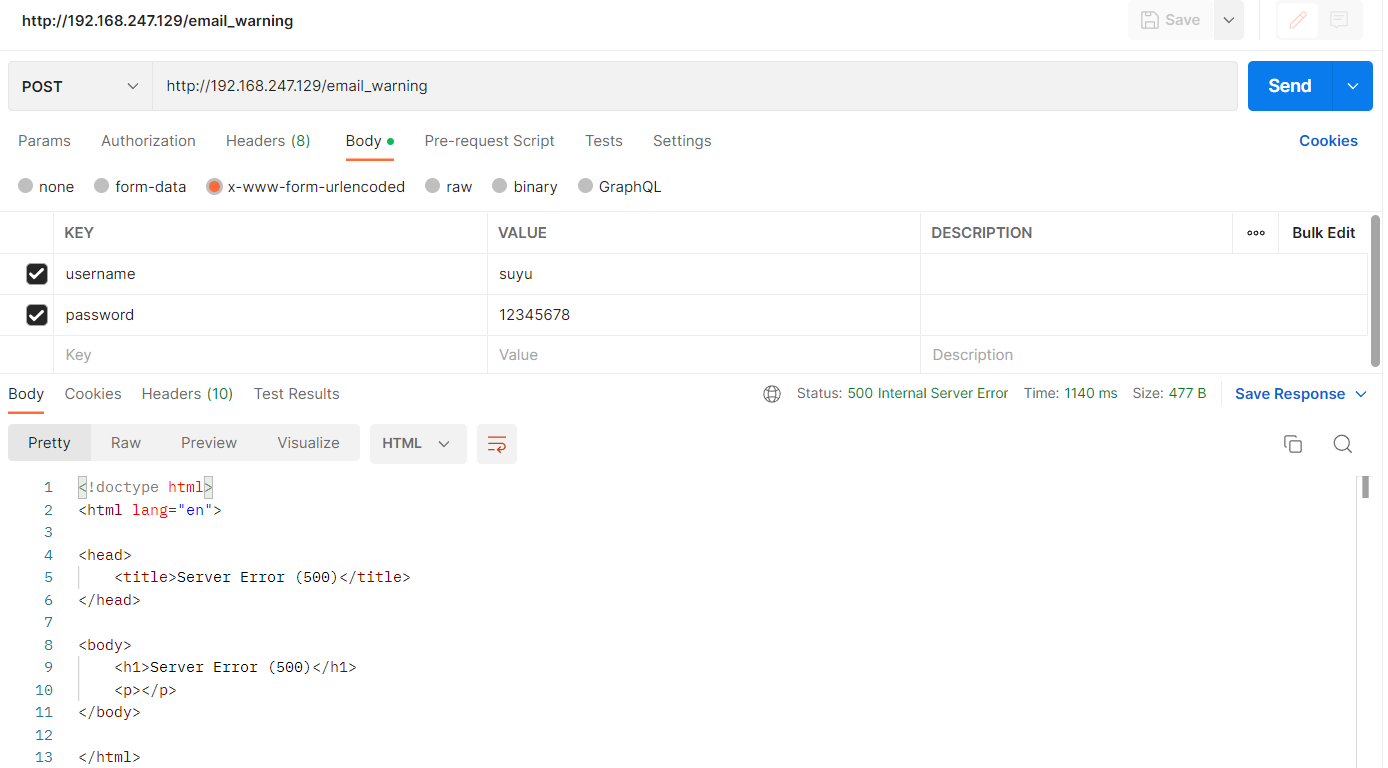Viewport: 1388px width, 768px height.
Task: Open the three-dots column options
Action: coord(1256,233)
